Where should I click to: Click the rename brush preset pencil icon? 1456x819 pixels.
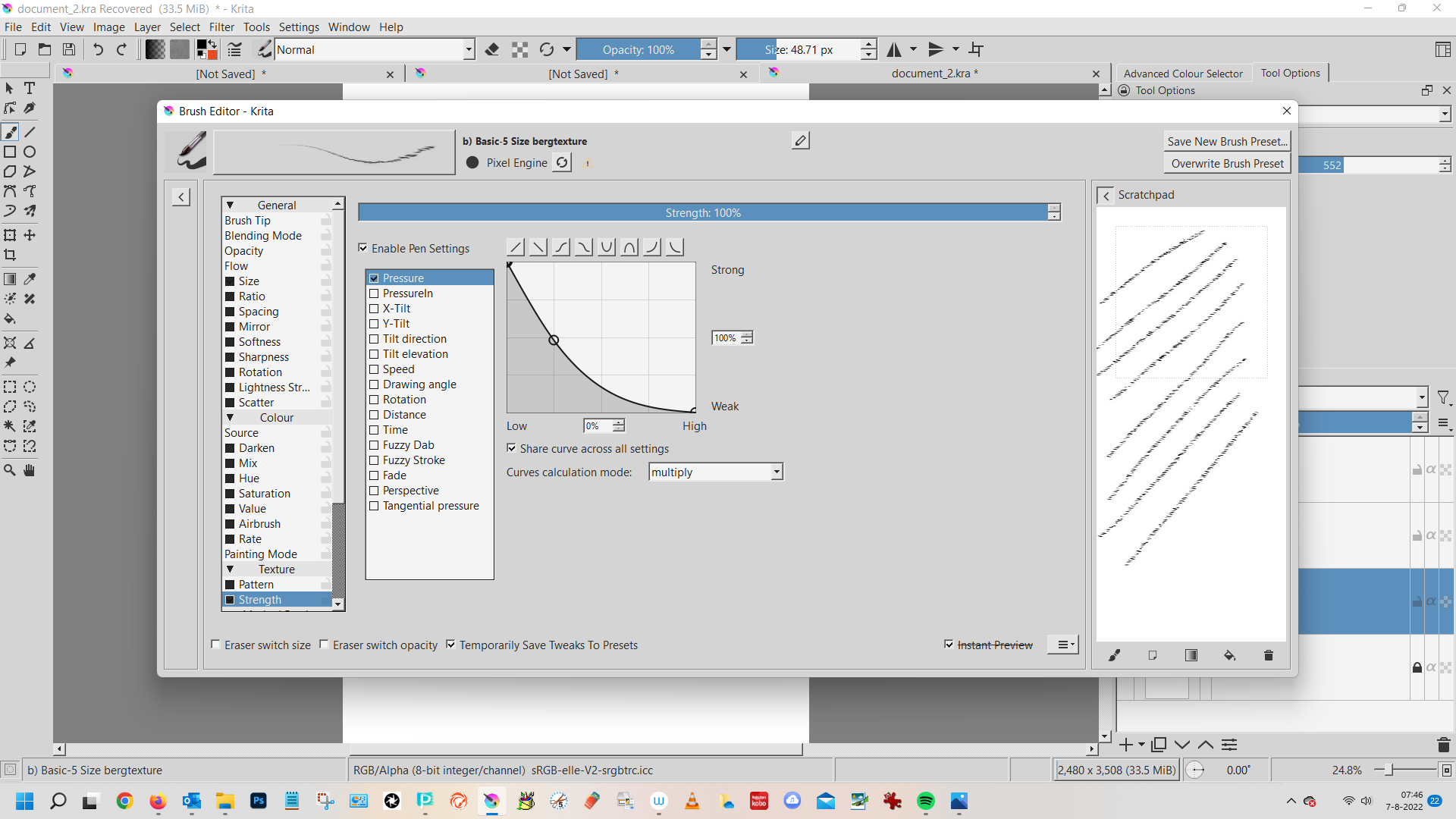[x=800, y=140]
